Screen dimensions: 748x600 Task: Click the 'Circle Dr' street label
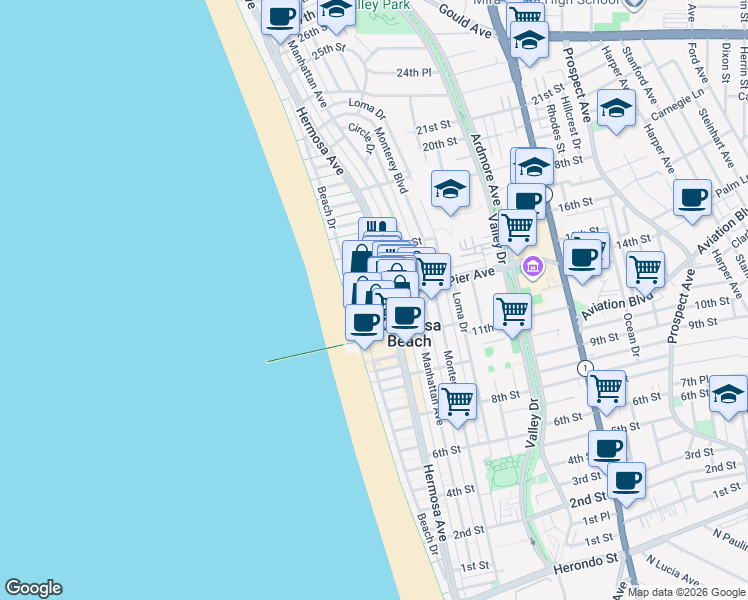[x=362, y=138]
